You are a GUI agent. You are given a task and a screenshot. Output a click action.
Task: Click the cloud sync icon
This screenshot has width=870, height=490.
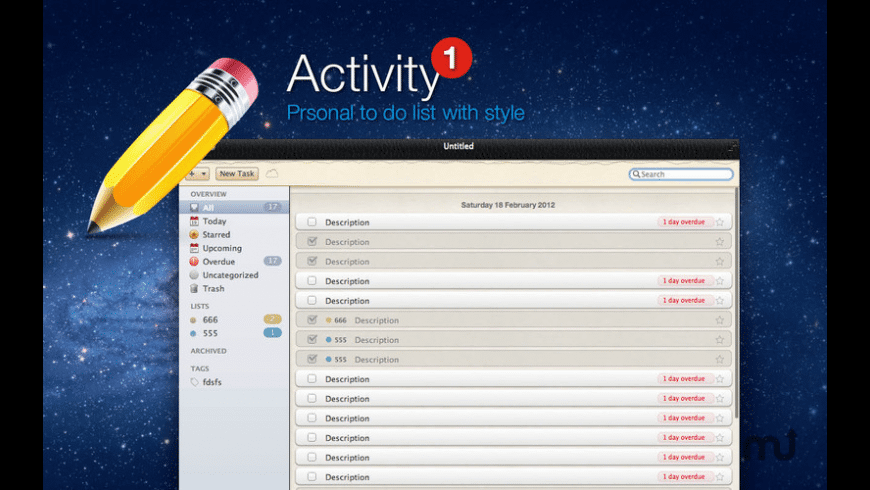coord(272,174)
